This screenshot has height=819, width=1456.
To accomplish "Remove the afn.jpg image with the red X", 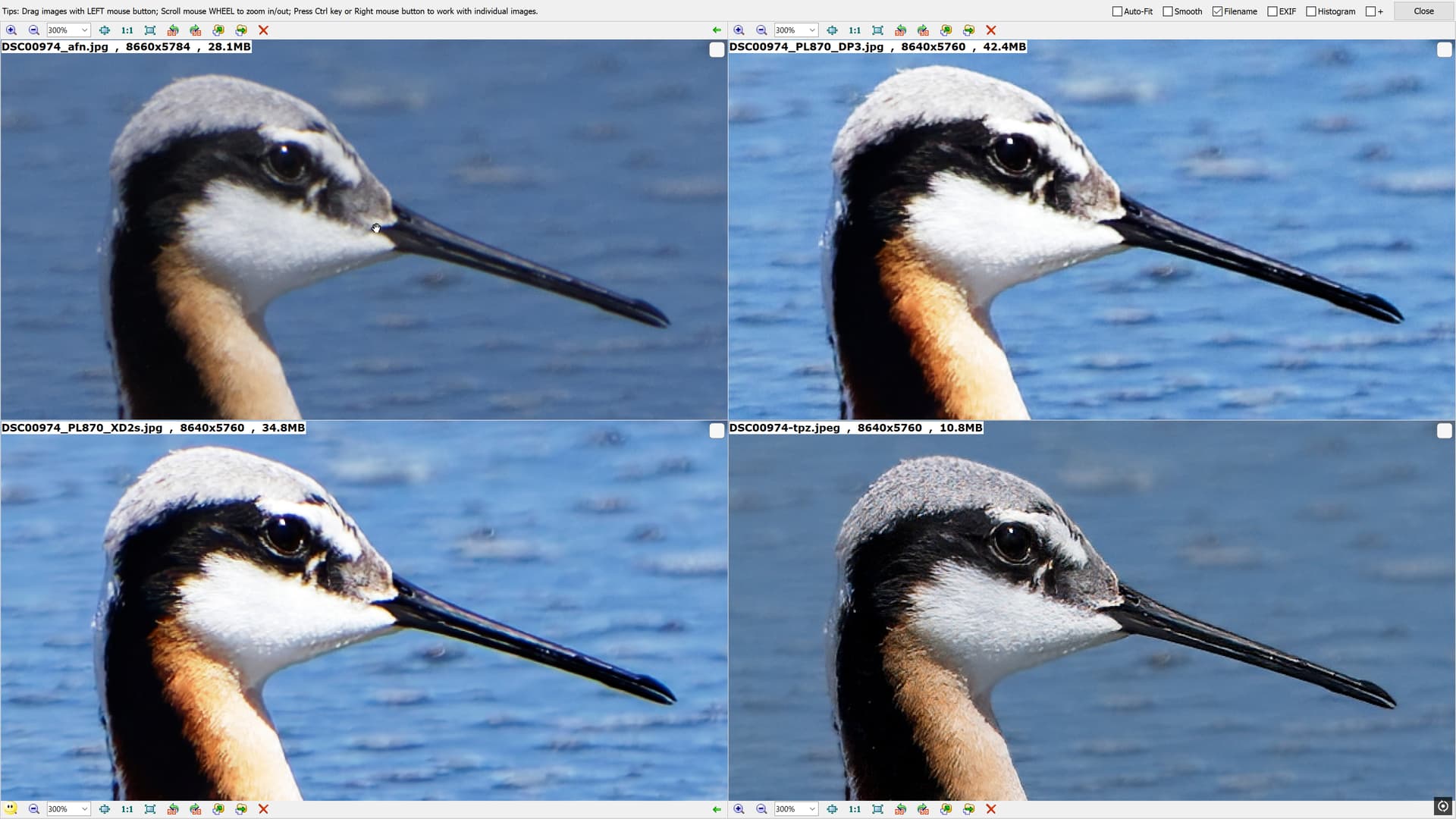I will [x=264, y=30].
